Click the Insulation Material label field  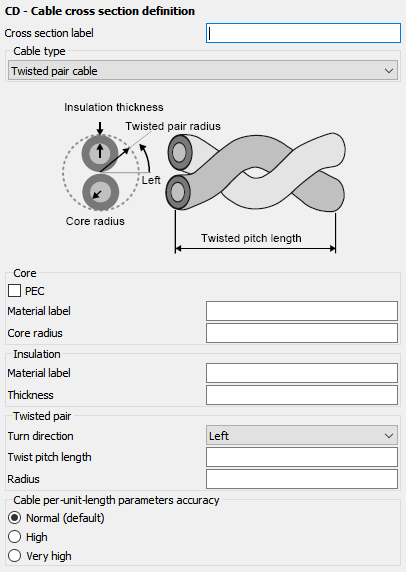pos(302,373)
